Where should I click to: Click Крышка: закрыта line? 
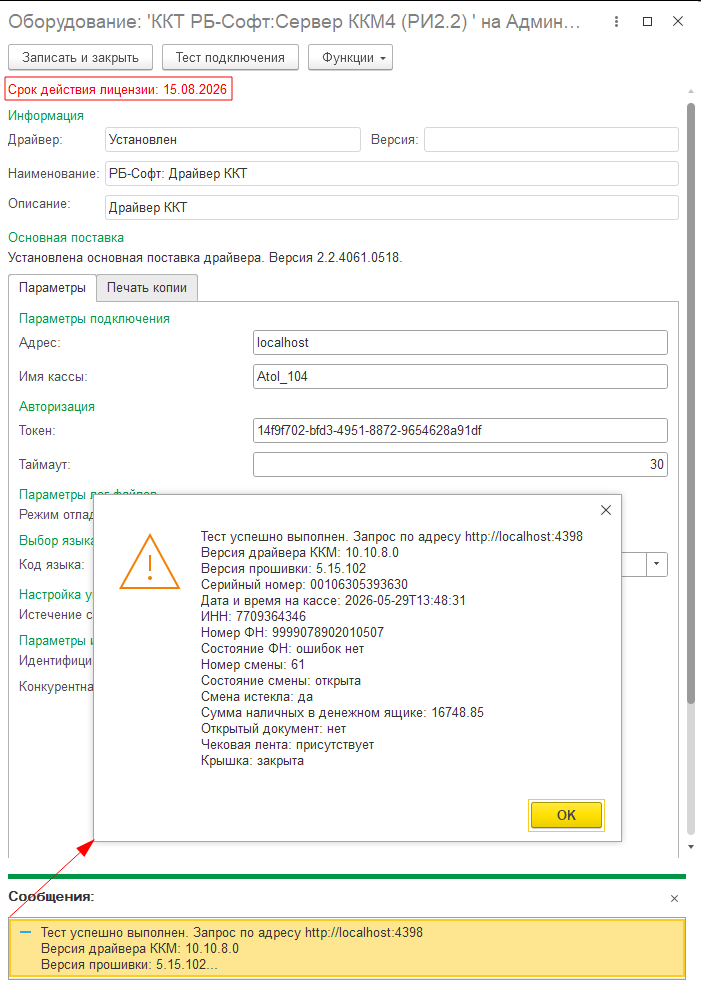tap(252, 761)
